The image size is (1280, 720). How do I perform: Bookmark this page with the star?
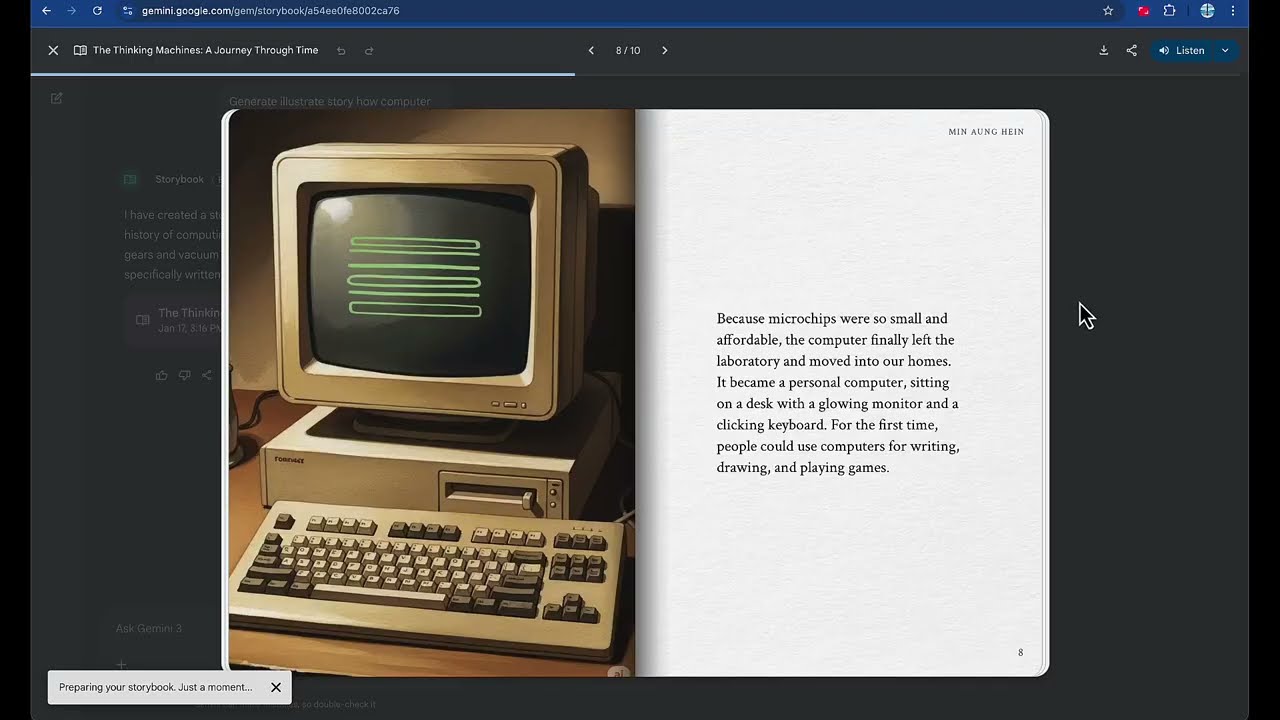pyautogui.click(x=1108, y=11)
